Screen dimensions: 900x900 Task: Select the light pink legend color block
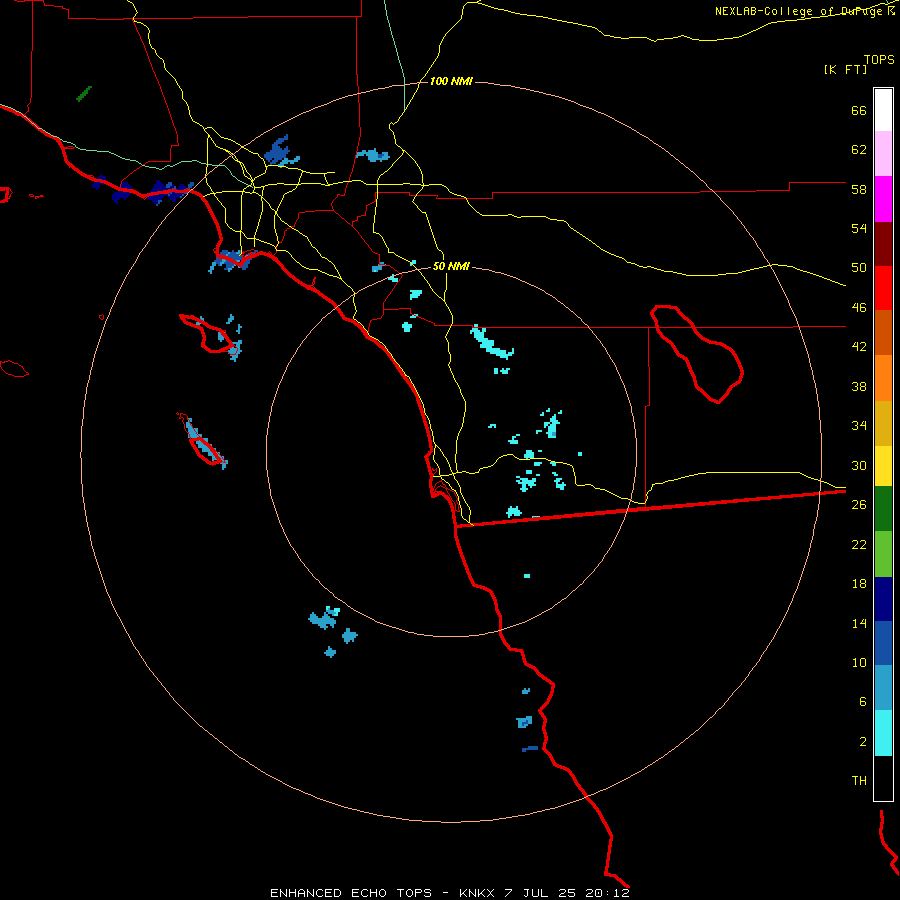[x=883, y=154]
